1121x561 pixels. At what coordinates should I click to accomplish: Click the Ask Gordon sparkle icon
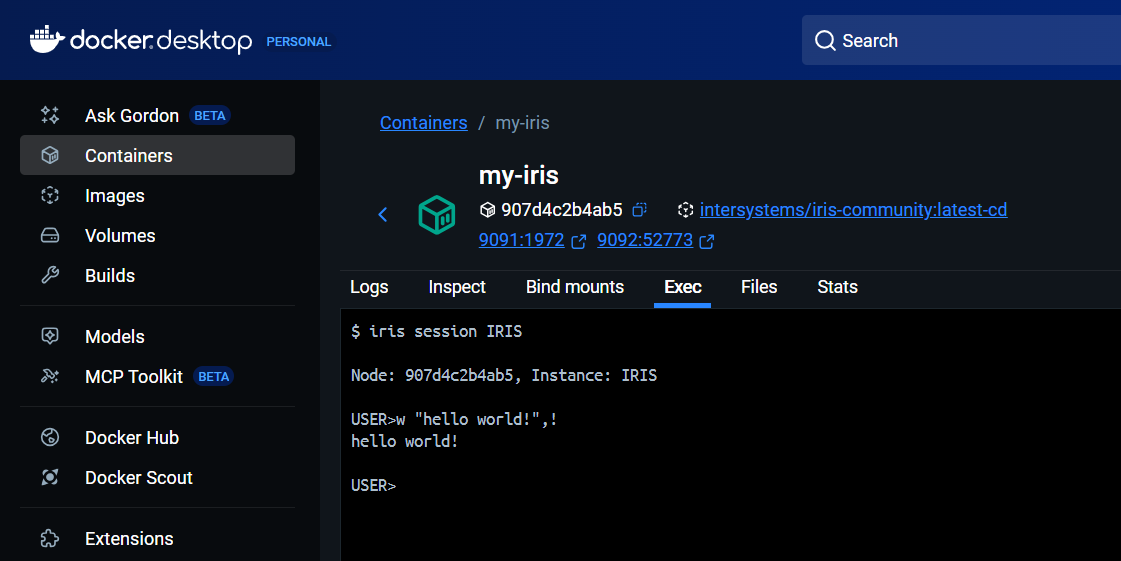pos(50,116)
